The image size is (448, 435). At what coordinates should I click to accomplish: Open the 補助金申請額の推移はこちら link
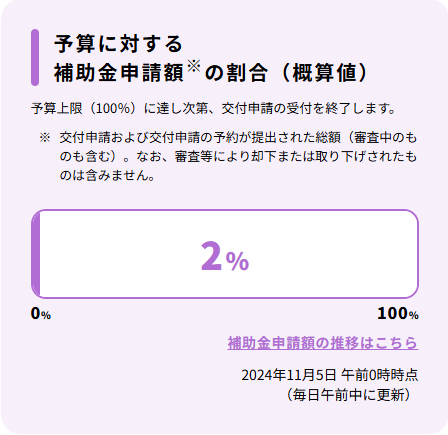(x=323, y=343)
